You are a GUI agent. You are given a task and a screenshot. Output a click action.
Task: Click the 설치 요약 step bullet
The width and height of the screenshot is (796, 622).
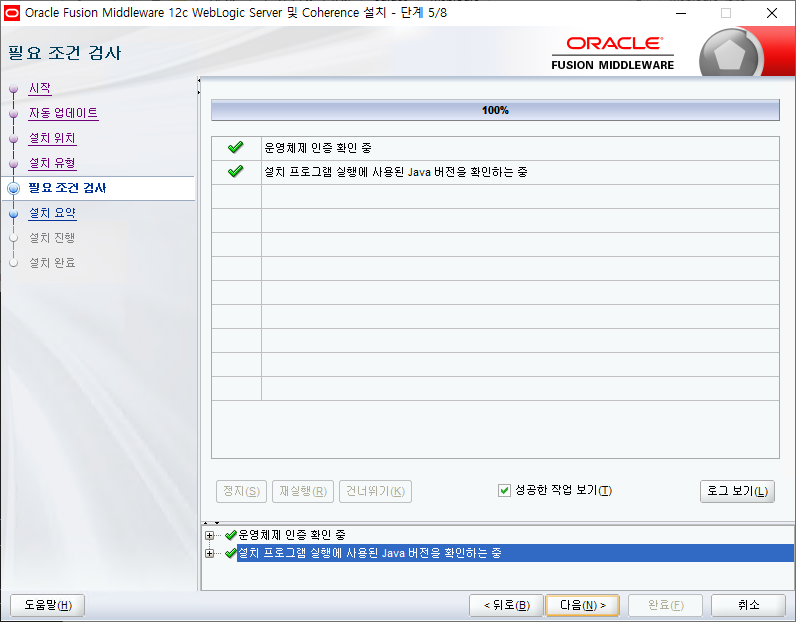click(14, 214)
